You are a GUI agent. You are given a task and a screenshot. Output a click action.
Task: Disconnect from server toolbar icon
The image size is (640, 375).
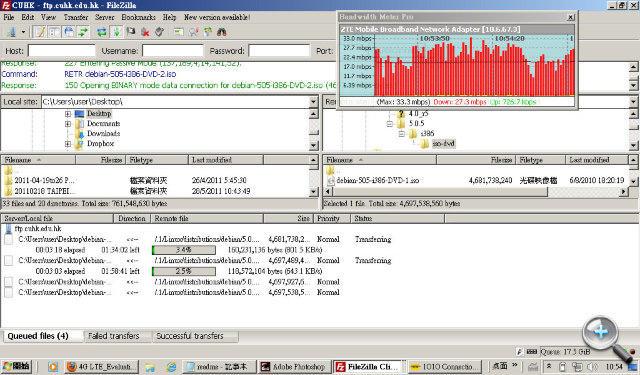[145, 32]
